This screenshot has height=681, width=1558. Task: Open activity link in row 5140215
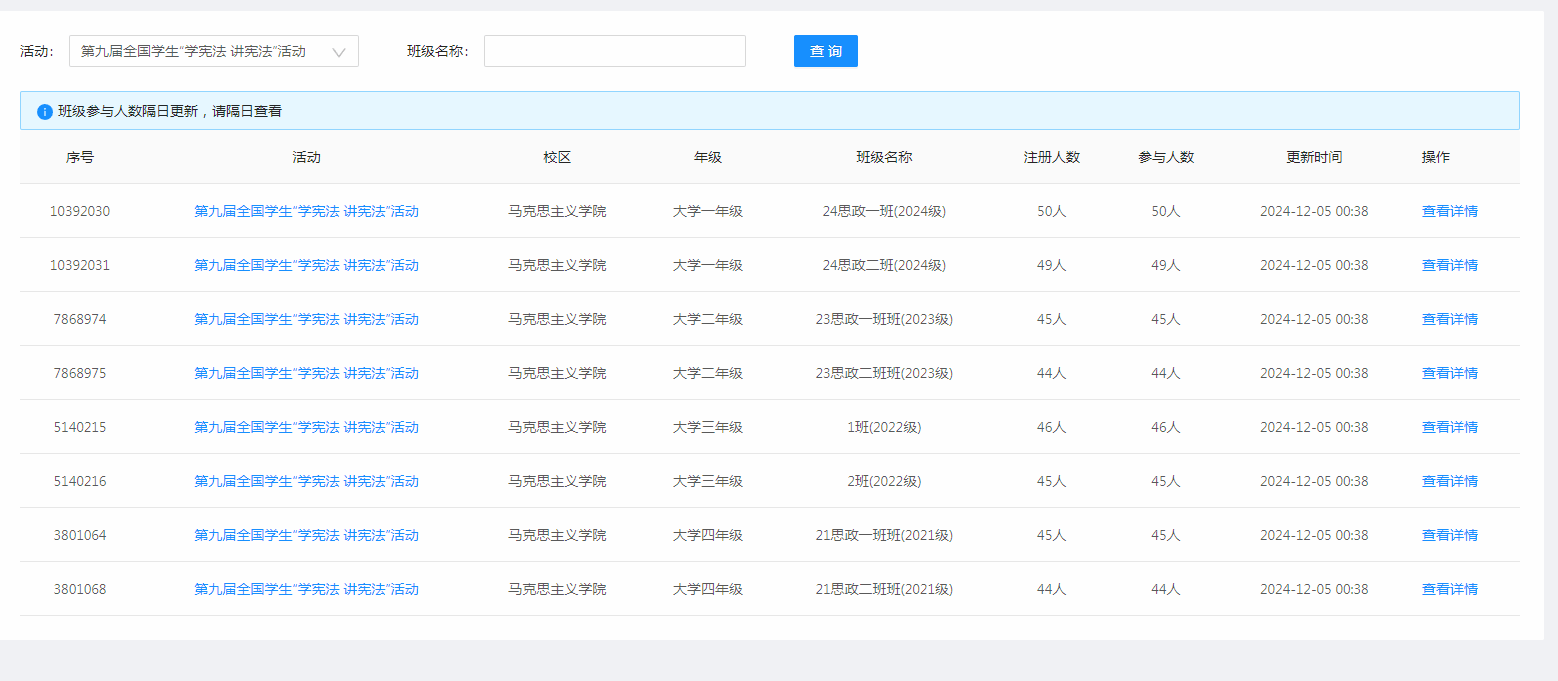click(306, 427)
